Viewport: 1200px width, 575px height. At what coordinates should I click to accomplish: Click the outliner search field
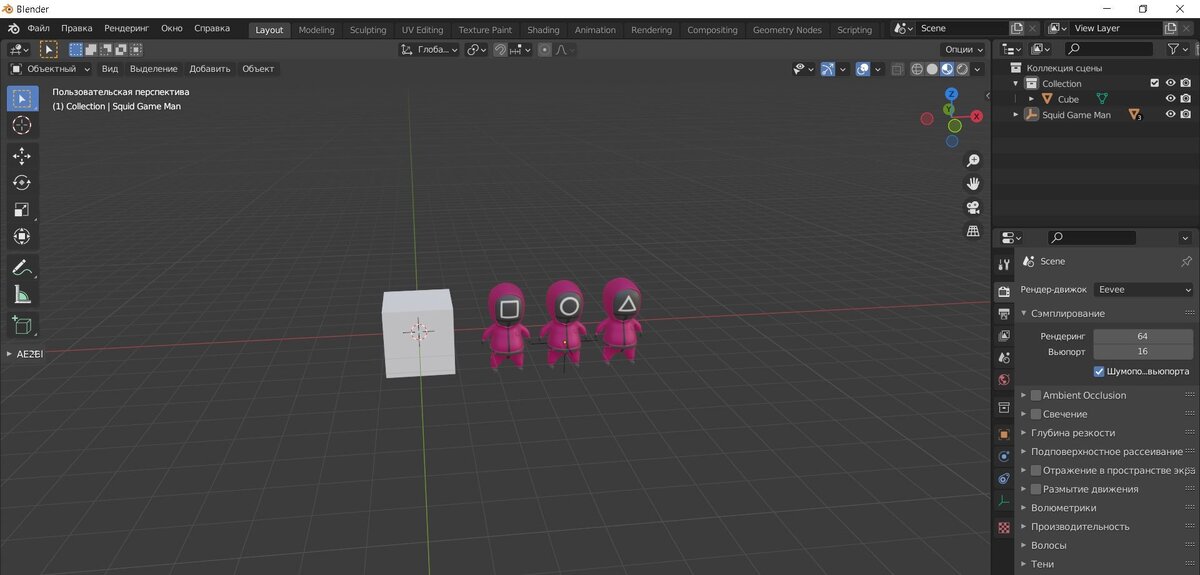click(1107, 48)
